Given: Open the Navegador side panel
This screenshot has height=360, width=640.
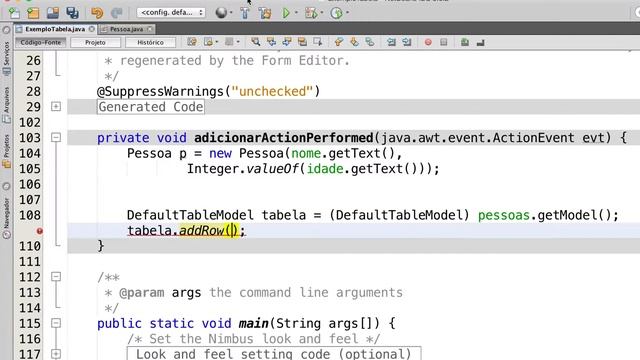Looking at the screenshot, I should pyautogui.click(x=6, y=218).
